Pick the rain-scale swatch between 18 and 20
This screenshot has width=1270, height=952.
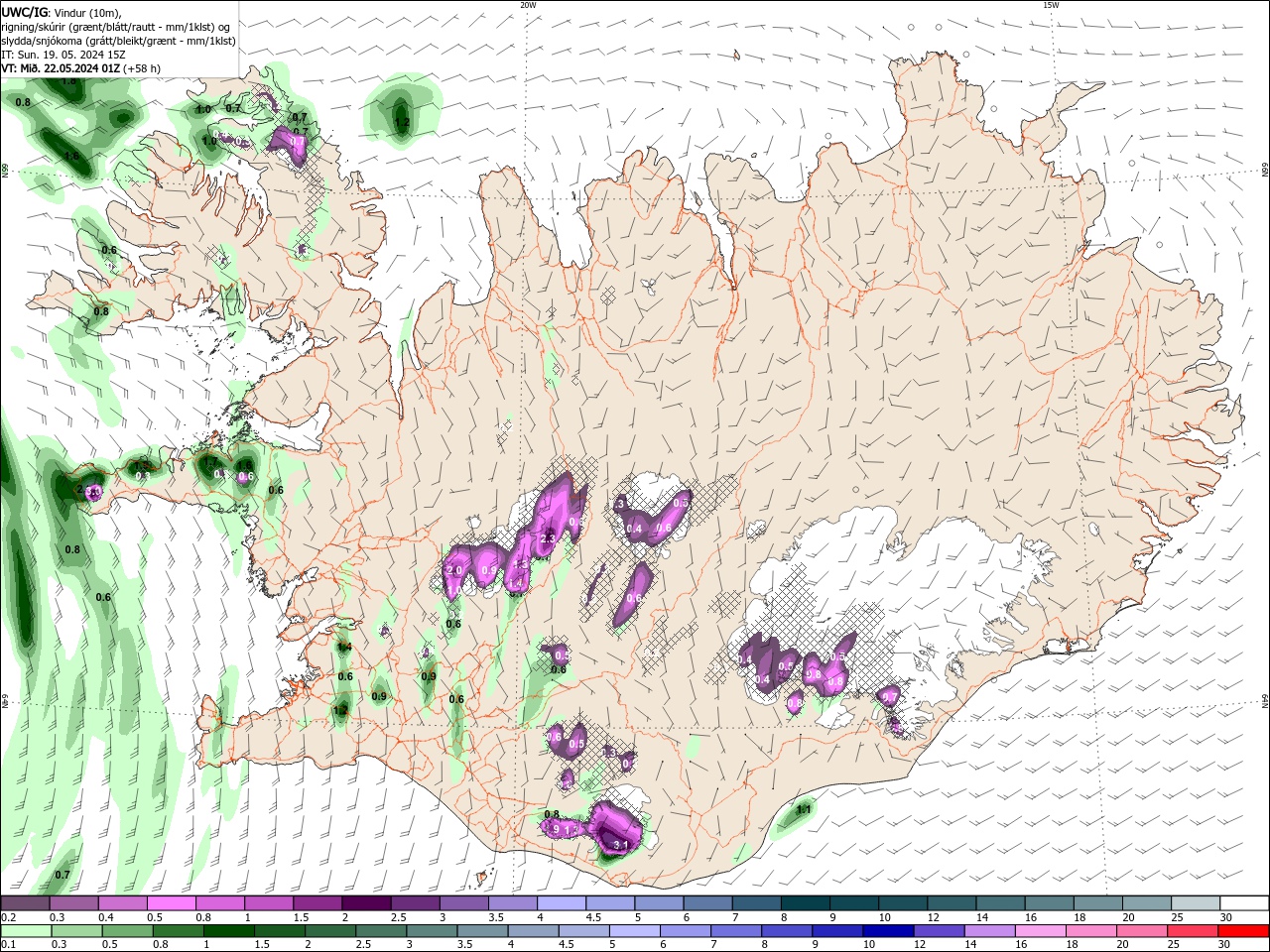[x=1091, y=931]
